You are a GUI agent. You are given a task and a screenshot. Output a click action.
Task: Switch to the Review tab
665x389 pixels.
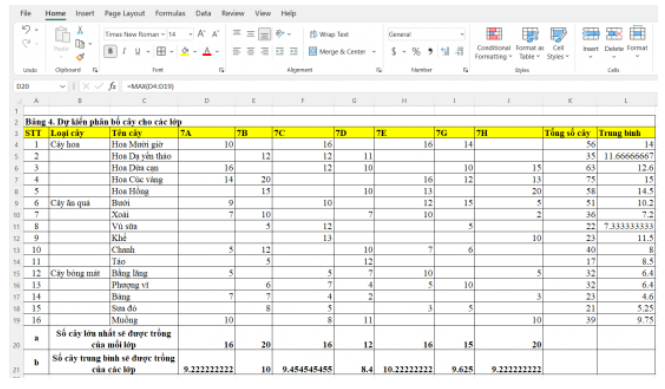233,13
